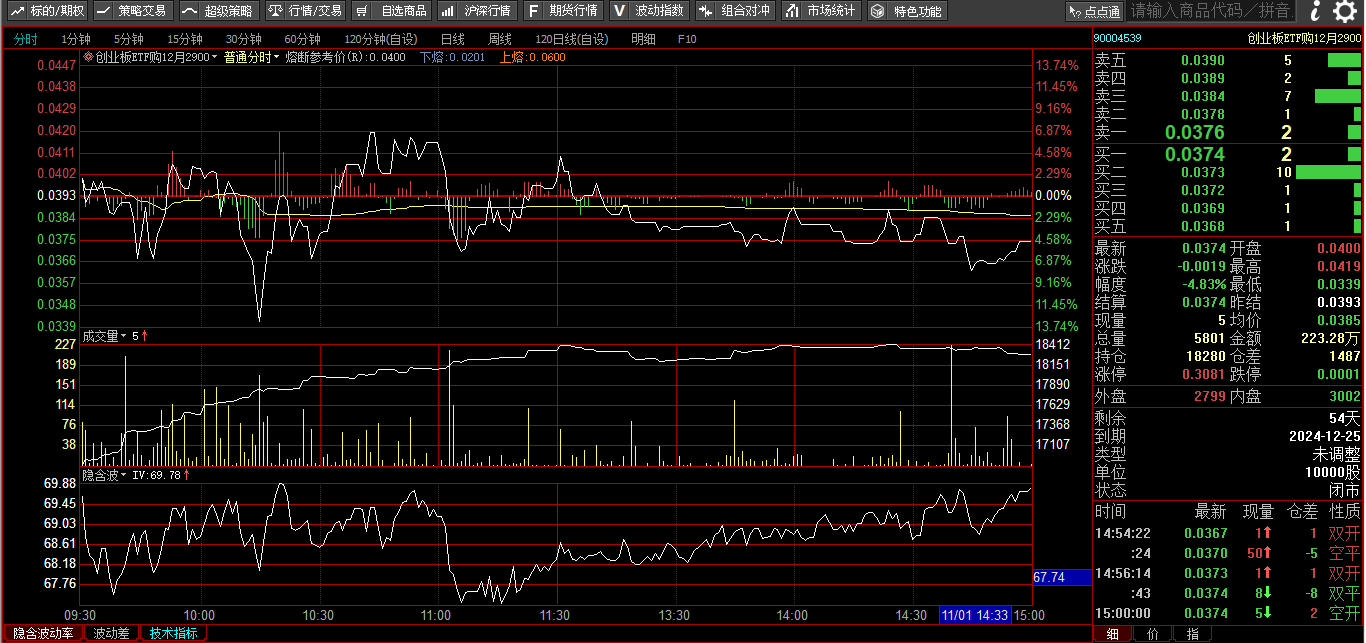Open the 标的/期权 toolbar section

click(47, 11)
